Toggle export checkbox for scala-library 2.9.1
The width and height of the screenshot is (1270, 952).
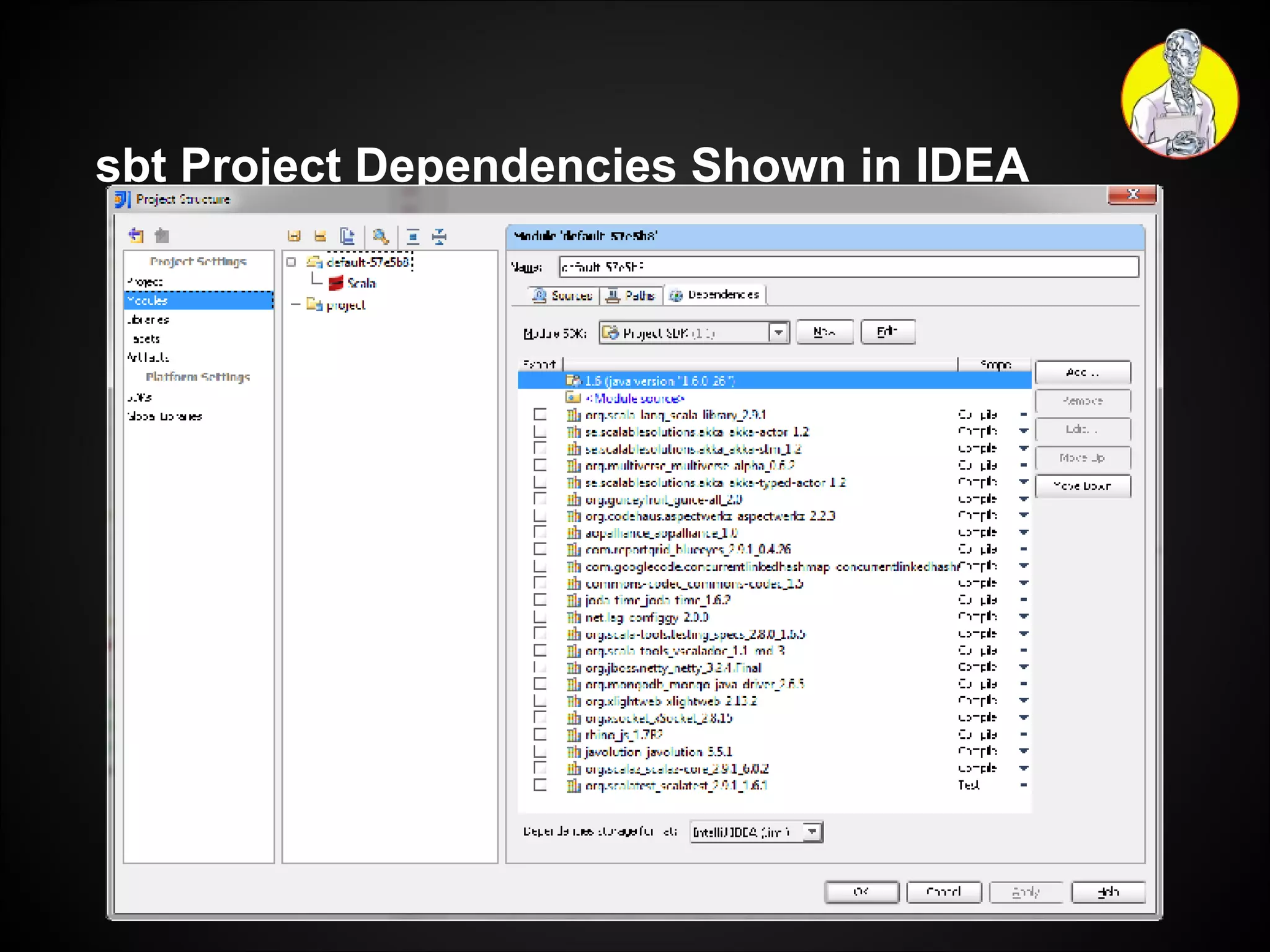pyautogui.click(x=540, y=414)
